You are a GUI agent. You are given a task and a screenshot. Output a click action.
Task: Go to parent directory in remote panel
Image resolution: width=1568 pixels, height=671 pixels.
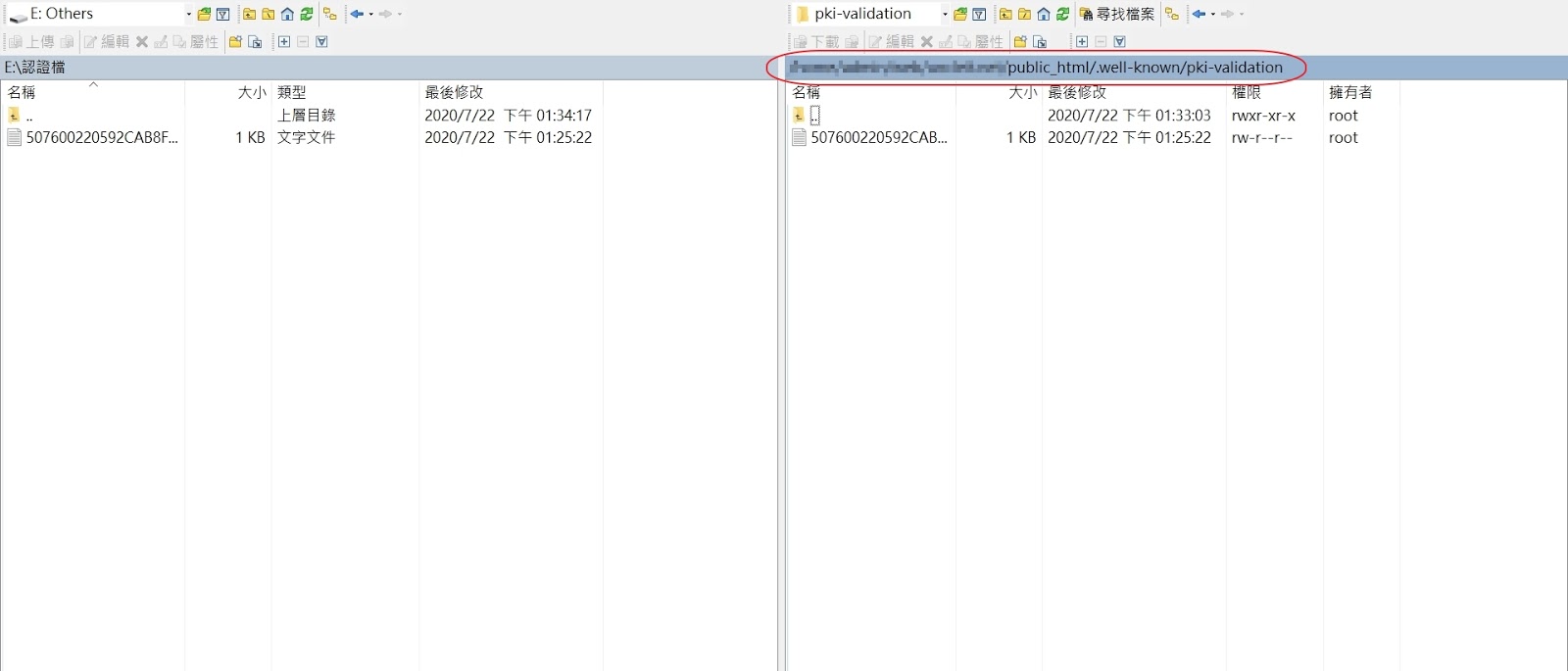(1005, 14)
